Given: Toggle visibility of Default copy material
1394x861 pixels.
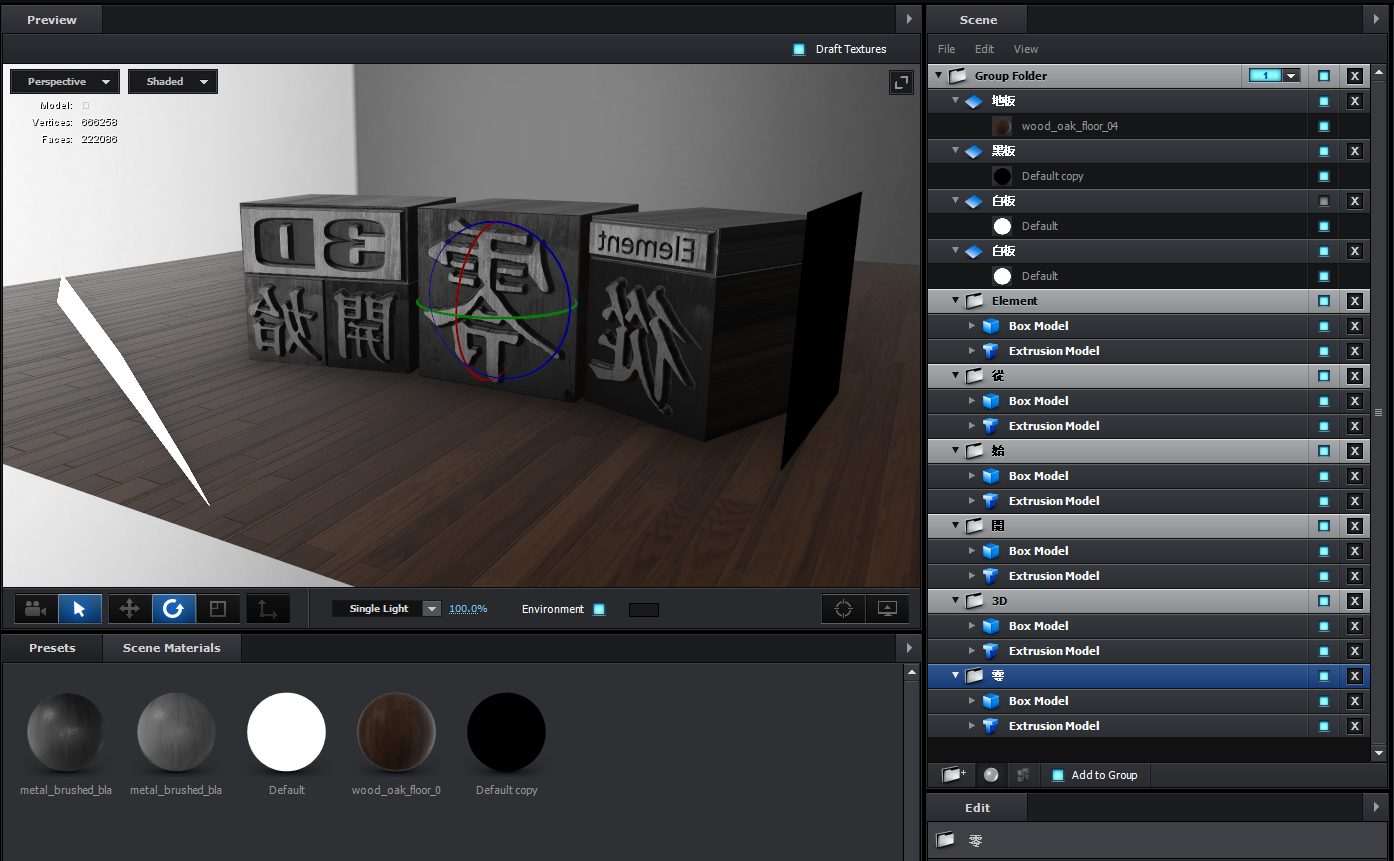Looking at the screenshot, I should click(x=1324, y=176).
